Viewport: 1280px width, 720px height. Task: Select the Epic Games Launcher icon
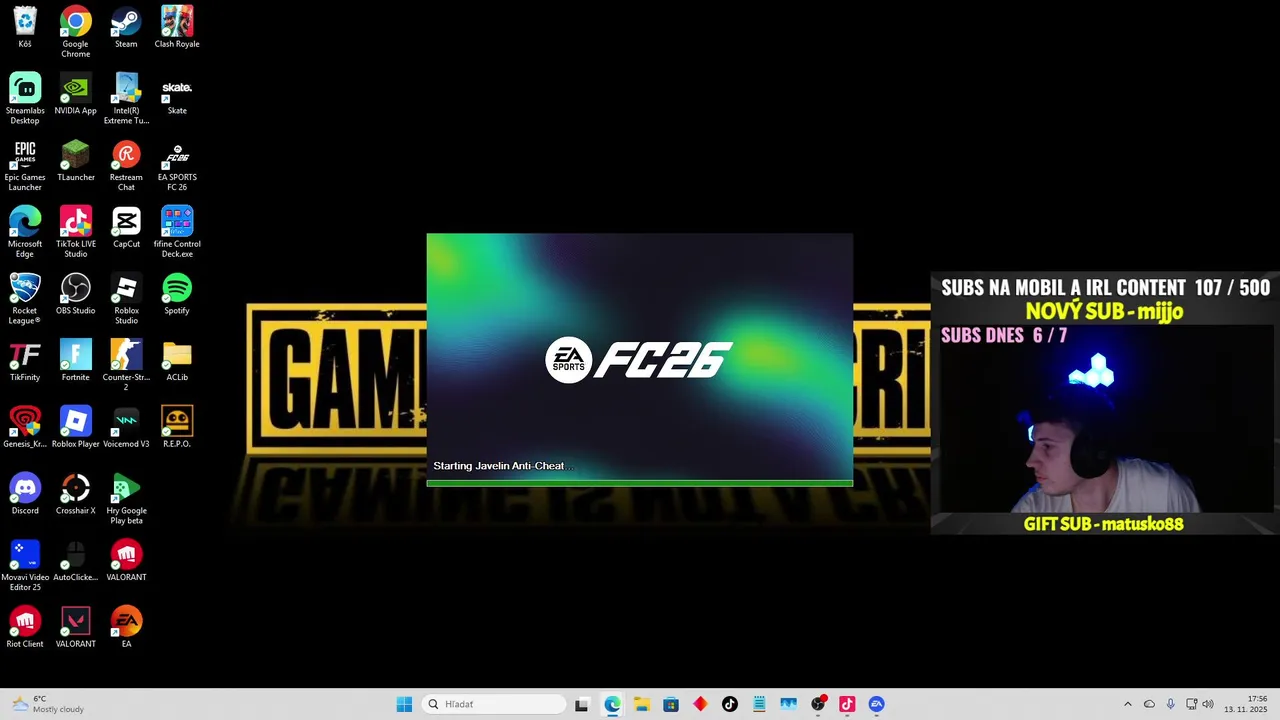[25, 165]
